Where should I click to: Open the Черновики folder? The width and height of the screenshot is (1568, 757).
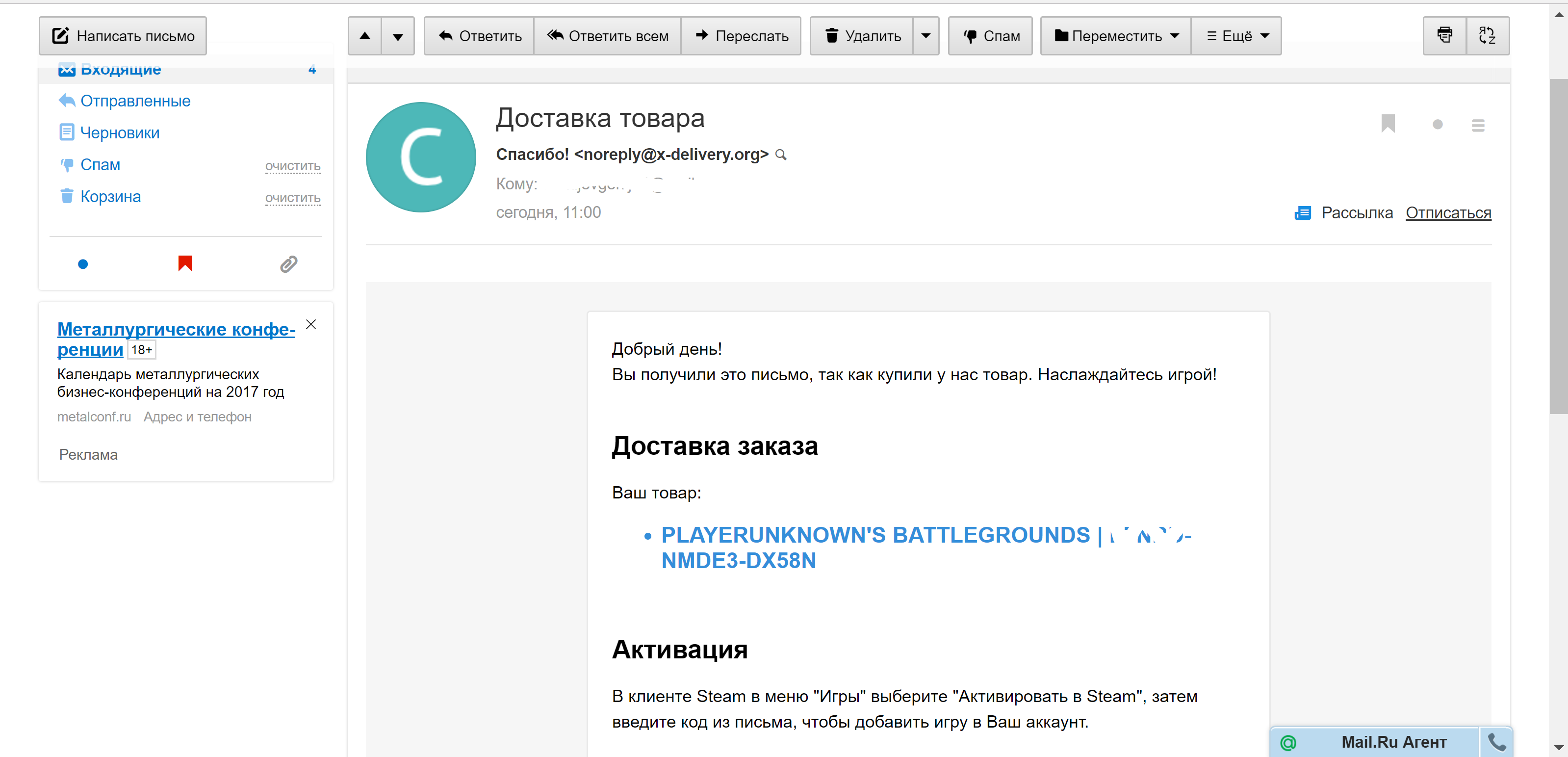[119, 133]
